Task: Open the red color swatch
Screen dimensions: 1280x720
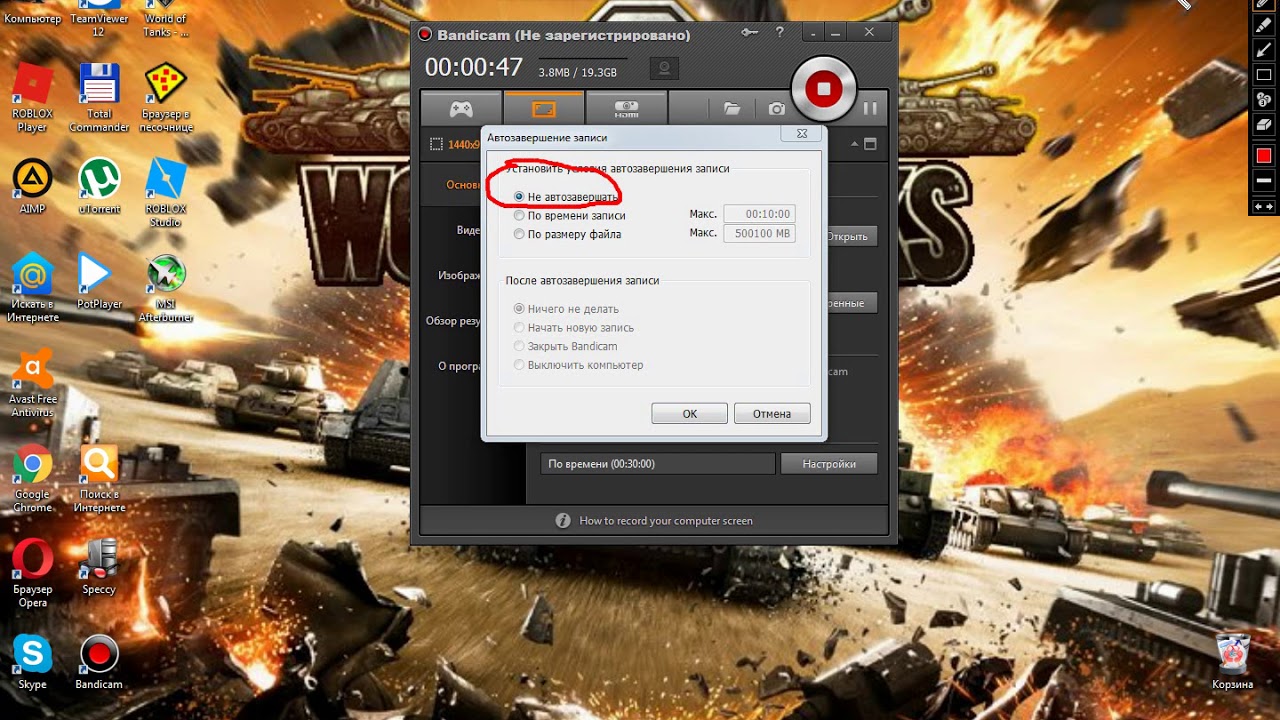Action: tap(1264, 156)
